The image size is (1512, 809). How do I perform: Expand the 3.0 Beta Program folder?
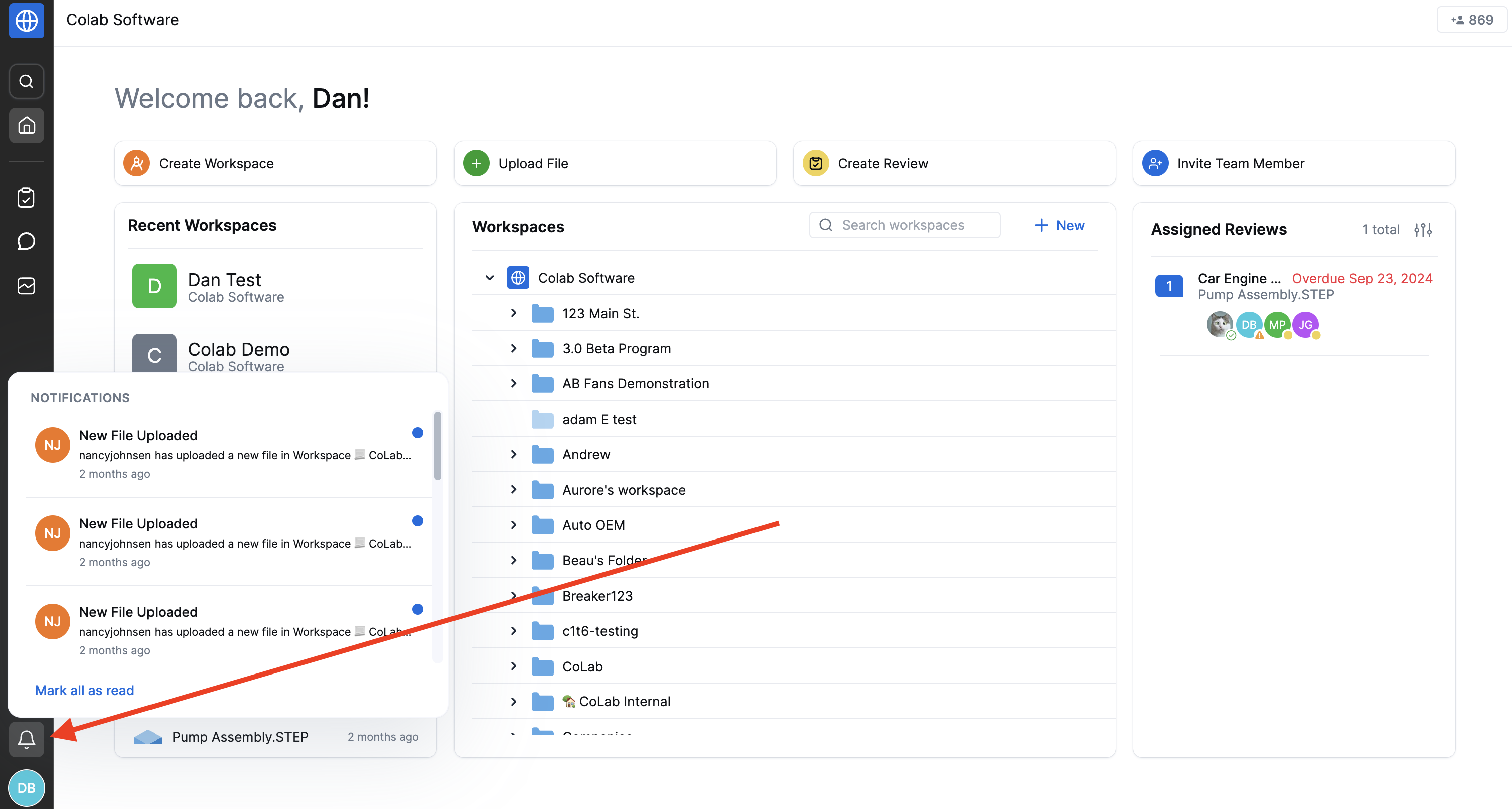coord(514,348)
